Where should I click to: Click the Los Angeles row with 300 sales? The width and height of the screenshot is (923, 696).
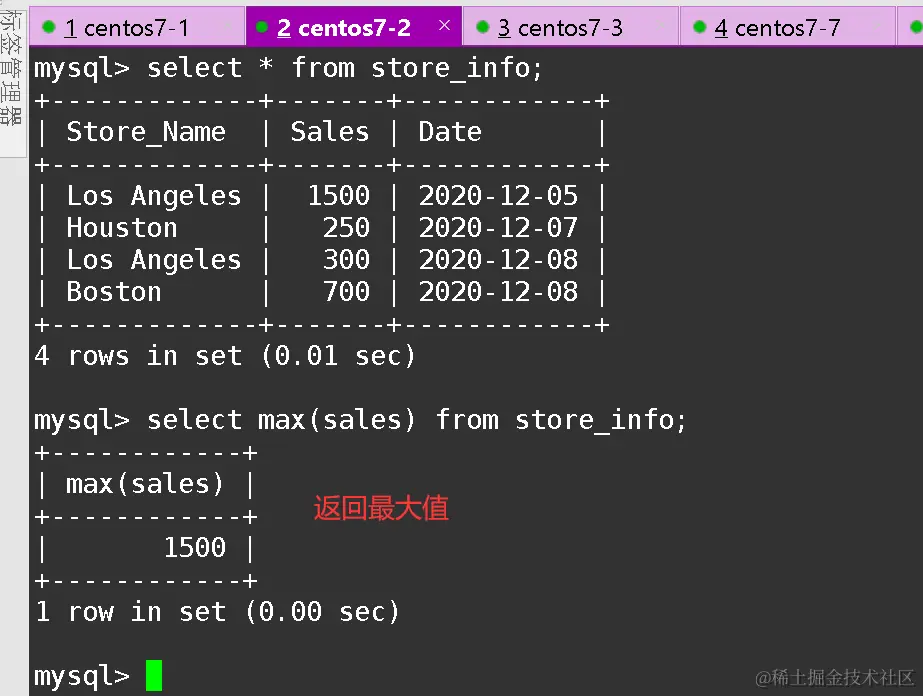321,260
